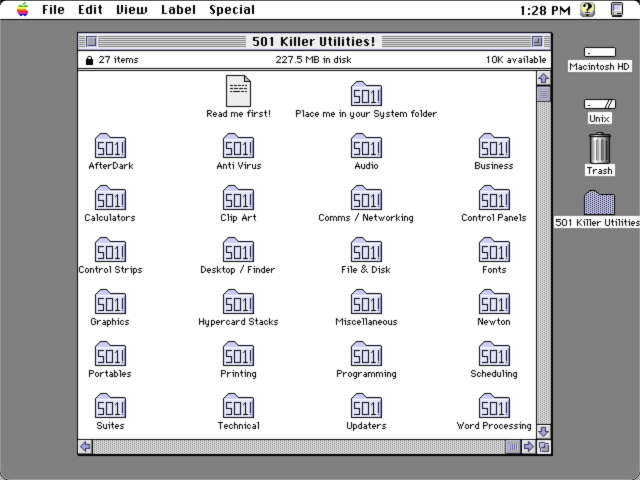Click the scroll left arrow
This screenshot has width=640, height=480.
pyautogui.click(x=85, y=447)
